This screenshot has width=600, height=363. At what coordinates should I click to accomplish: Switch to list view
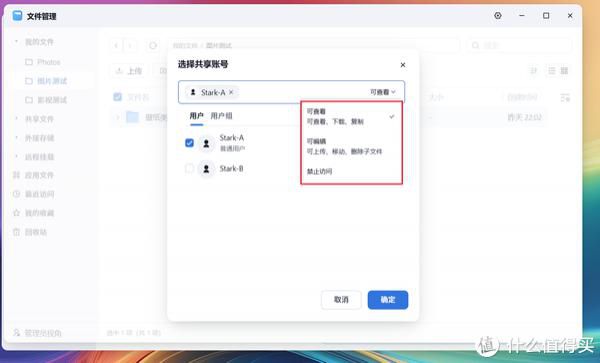(x=552, y=71)
